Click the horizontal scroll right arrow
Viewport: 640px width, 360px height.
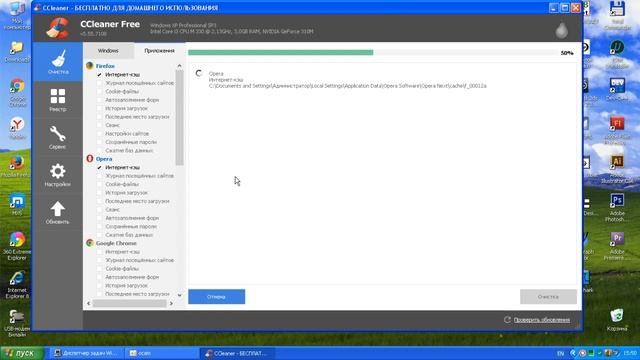[x=171, y=303]
